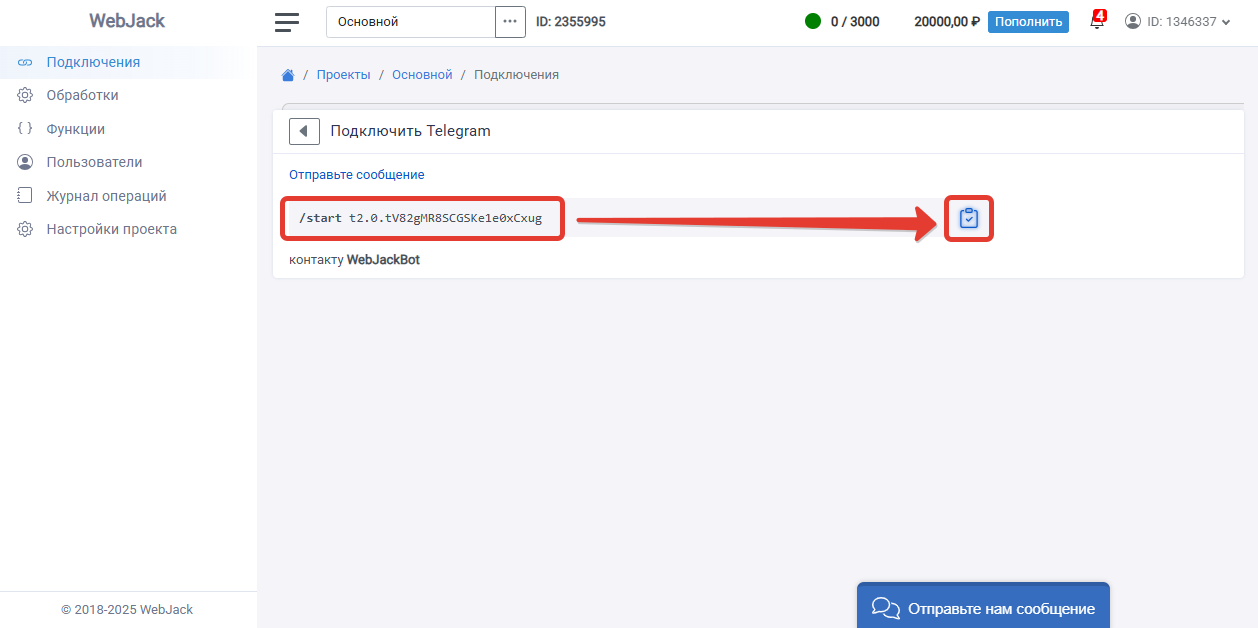Open the Подключения sidebar section
The image size is (1258, 628).
(128, 62)
